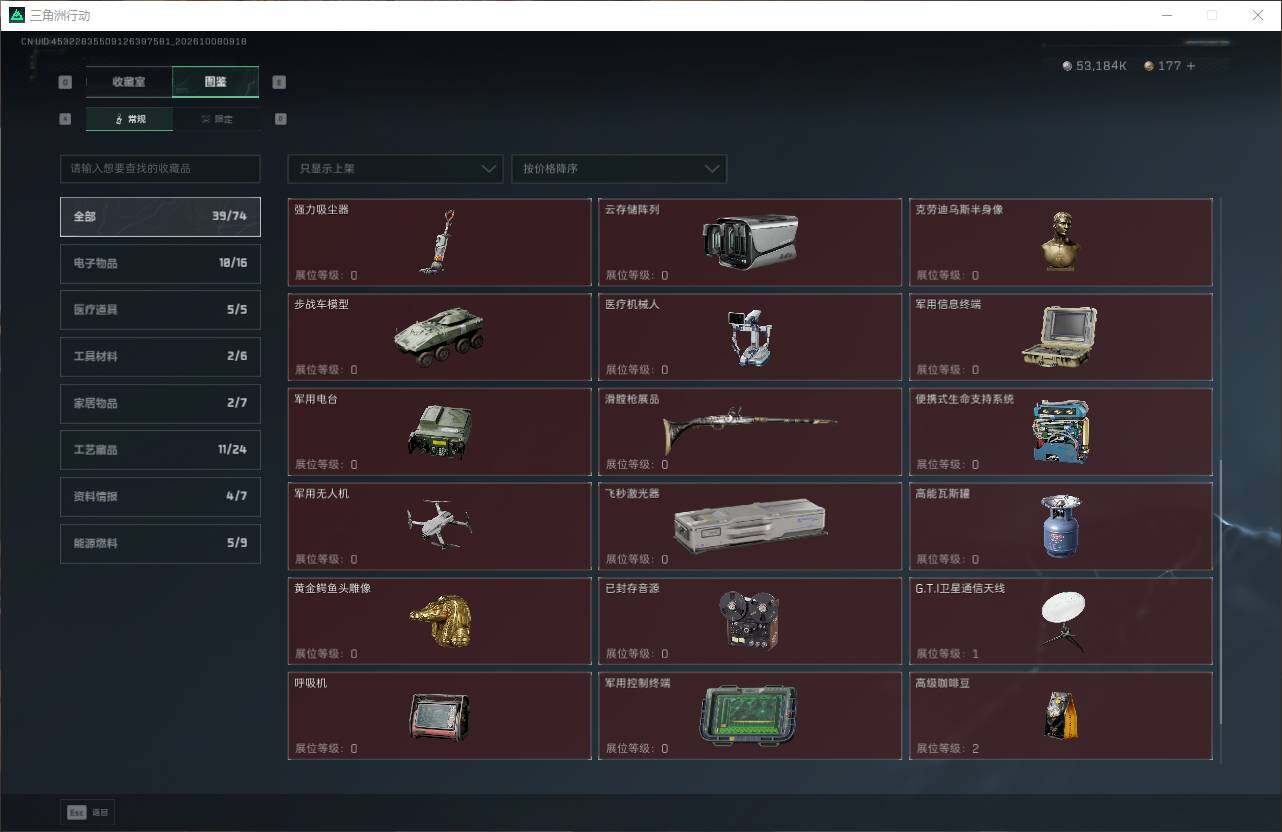Image resolution: width=1282 pixels, height=832 pixels.
Task: Select the 医疗机械人 medical robot icon
Action: click(x=750, y=336)
